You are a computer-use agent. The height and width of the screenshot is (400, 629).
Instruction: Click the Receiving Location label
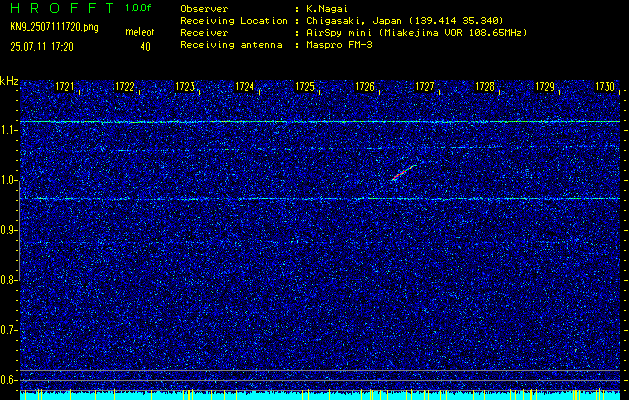pos(234,21)
